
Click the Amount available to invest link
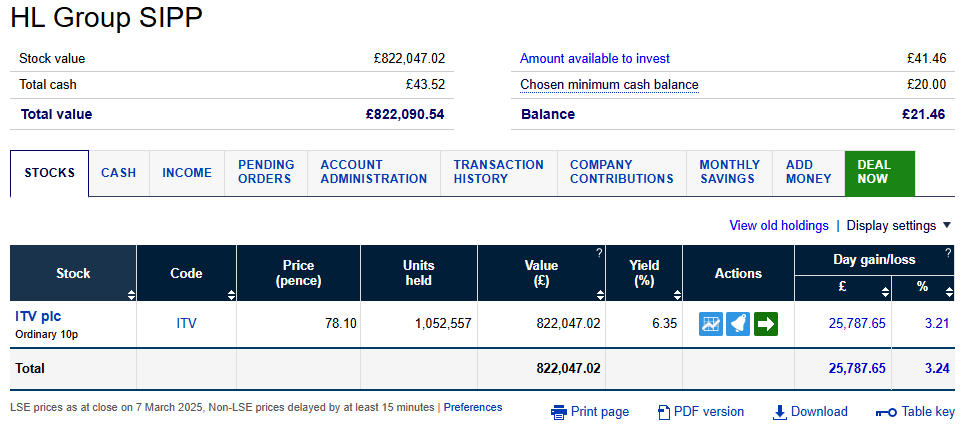(595, 58)
